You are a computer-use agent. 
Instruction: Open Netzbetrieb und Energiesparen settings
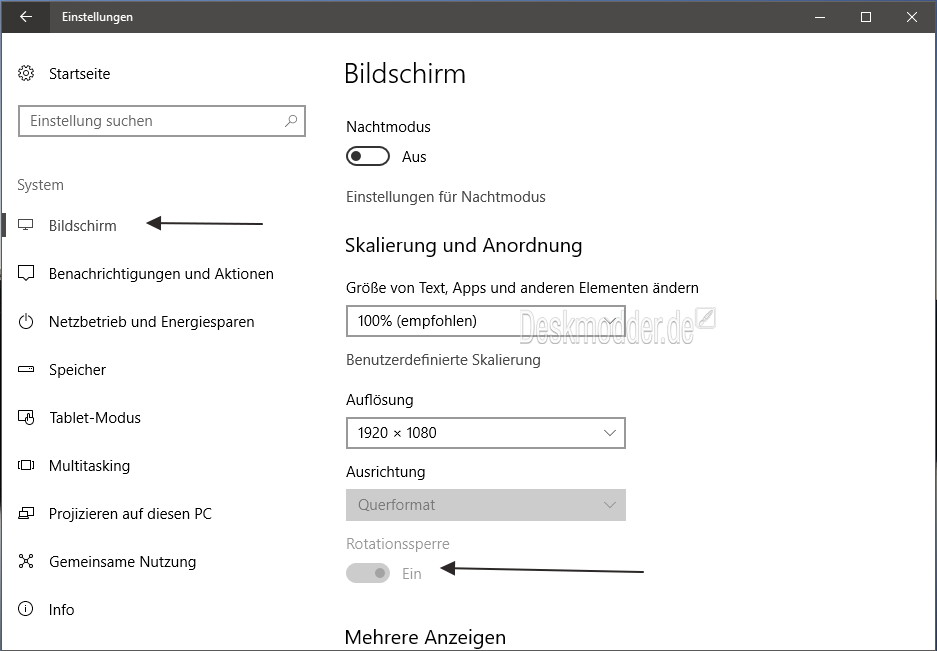click(x=152, y=322)
